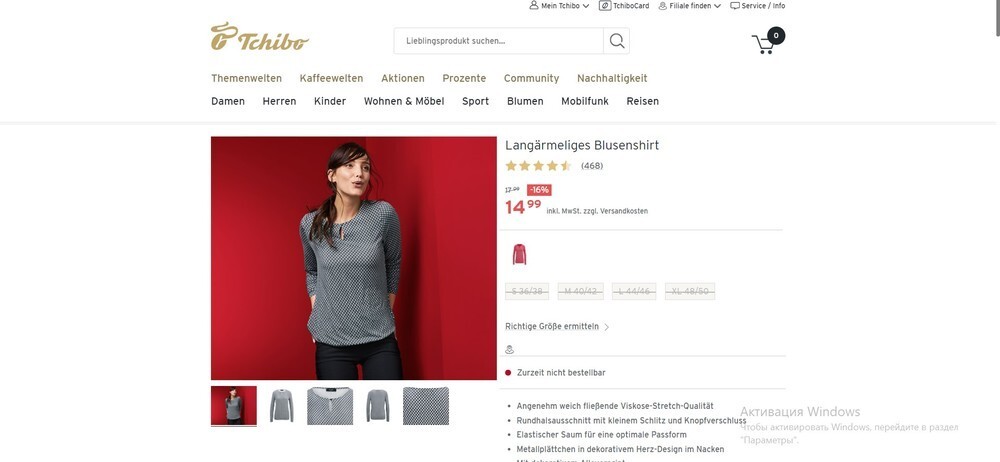Select size S 36/38
Image resolution: width=1000 pixels, height=462 pixels.
tap(527, 292)
